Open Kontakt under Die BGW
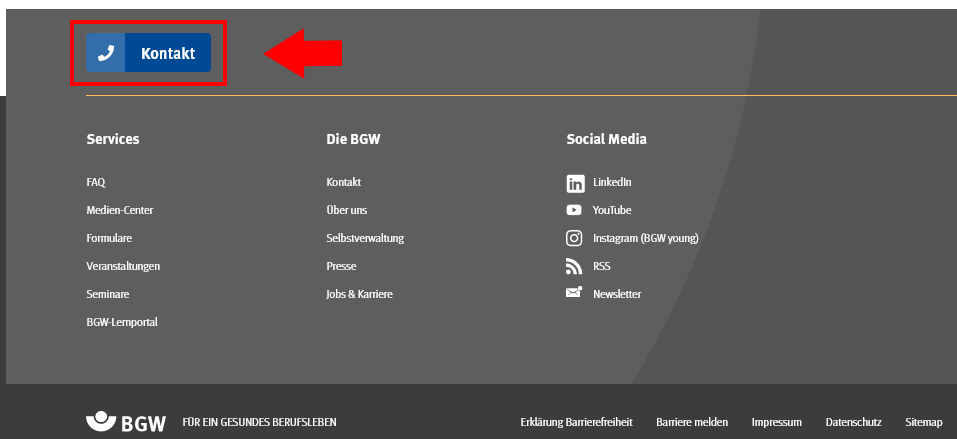This screenshot has width=957, height=439. [x=344, y=182]
